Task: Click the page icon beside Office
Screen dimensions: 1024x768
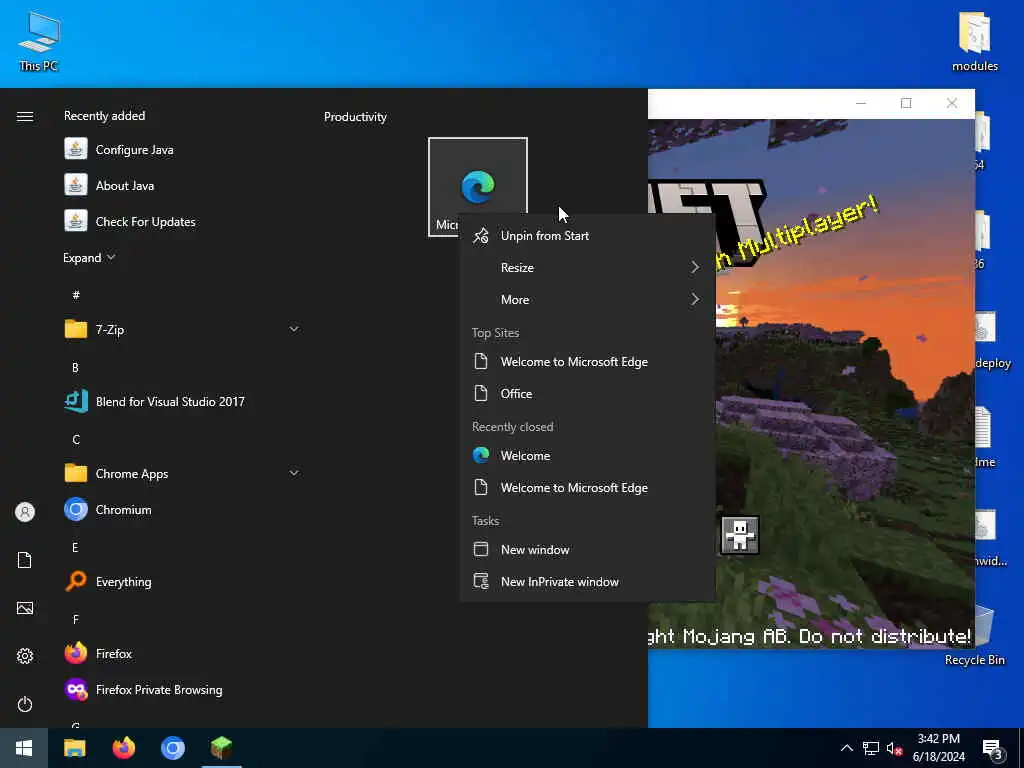Action: pyautogui.click(x=481, y=394)
